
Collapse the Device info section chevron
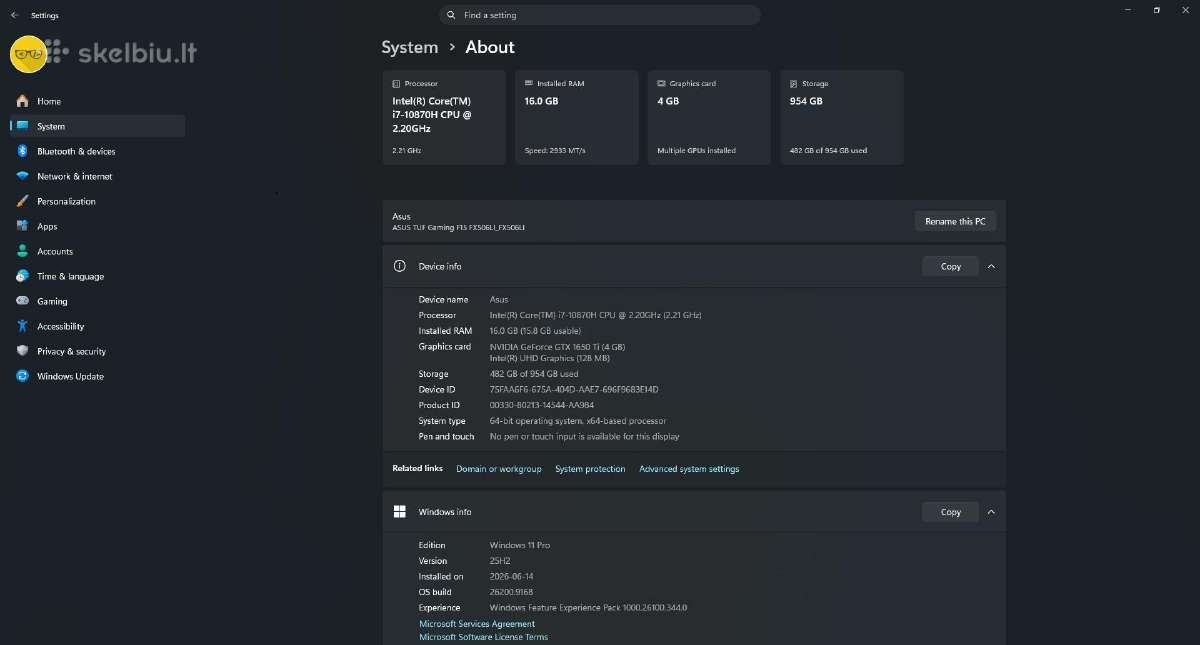[991, 266]
